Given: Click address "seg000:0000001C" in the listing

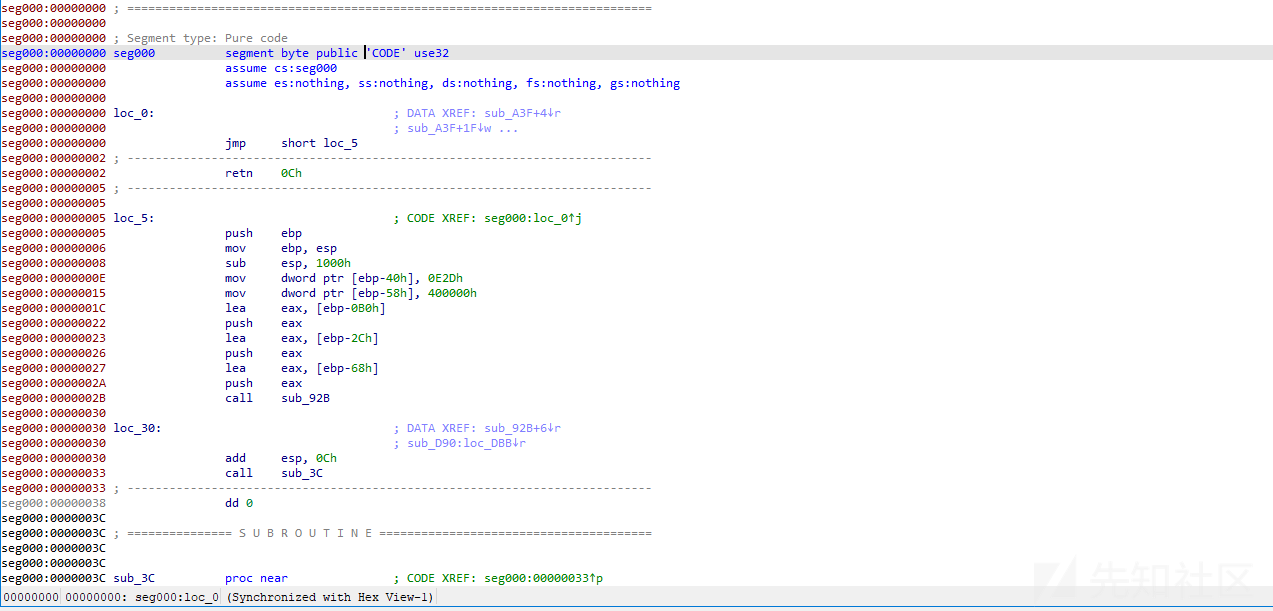Looking at the screenshot, I should tap(54, 308).
